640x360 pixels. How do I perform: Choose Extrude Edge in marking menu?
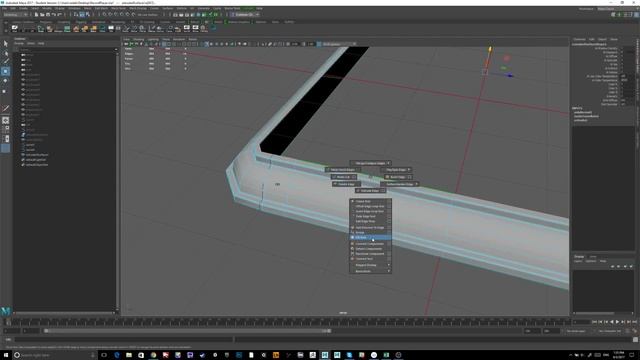370,191
